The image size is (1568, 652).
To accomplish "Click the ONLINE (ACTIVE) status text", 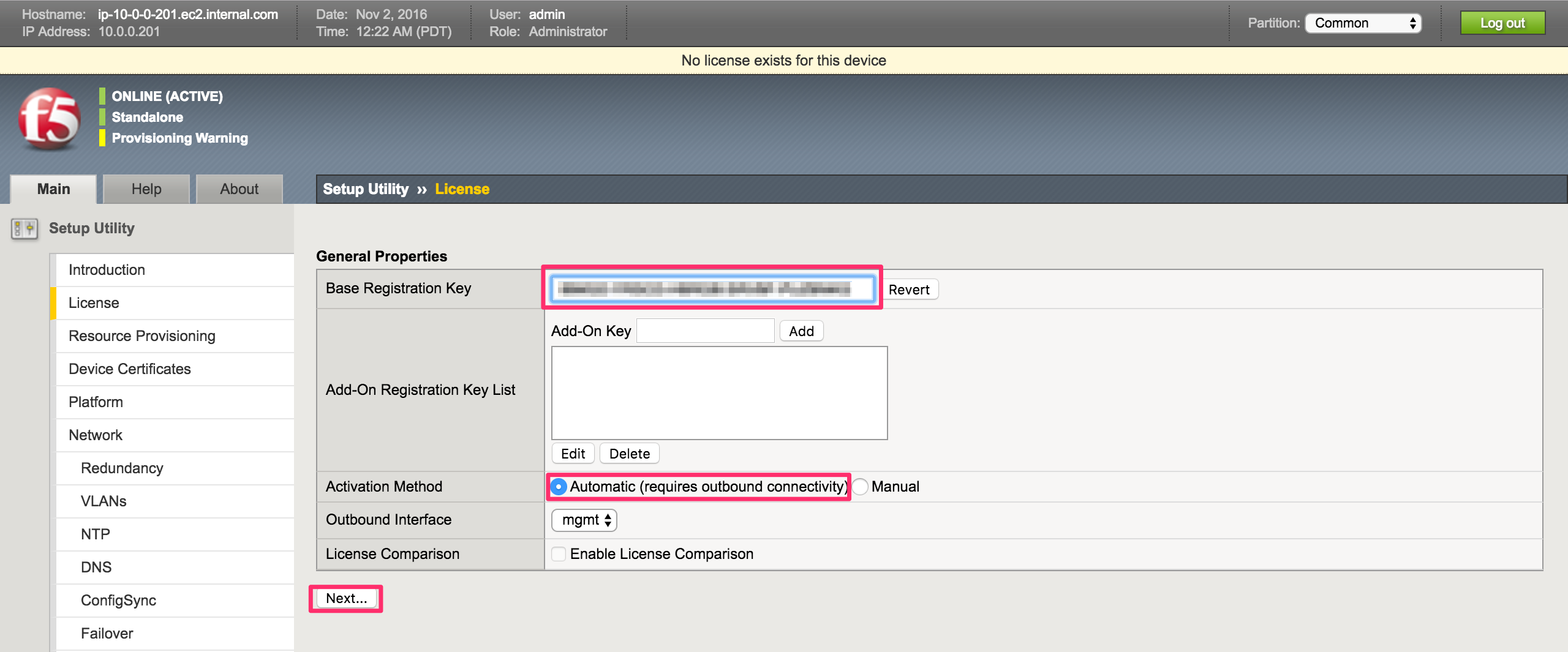I will point(167,96).
